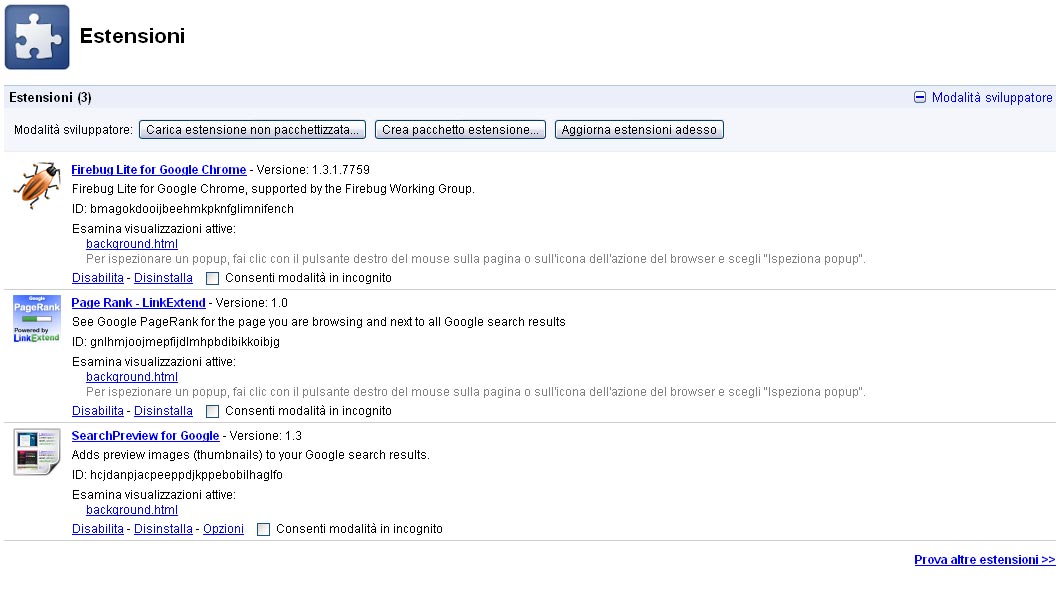Click the Firebug Lite beetle icon

[x=37, y=185]
